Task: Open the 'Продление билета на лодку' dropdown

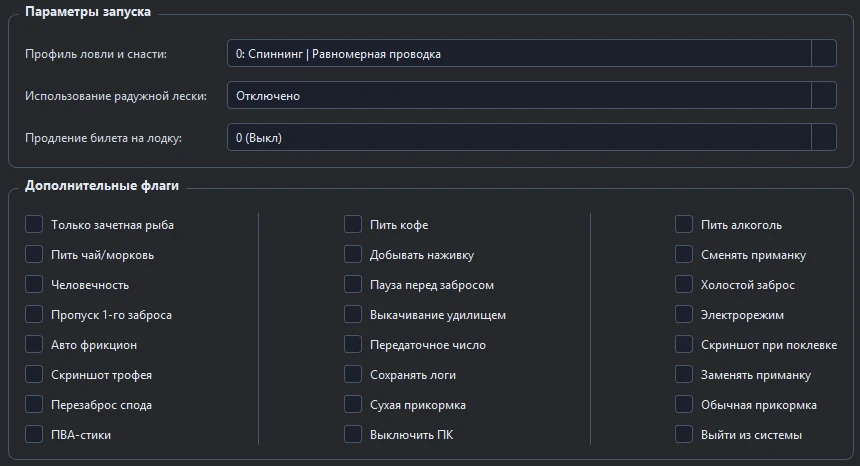Action: pyautogui.click(x=531, y=137)
